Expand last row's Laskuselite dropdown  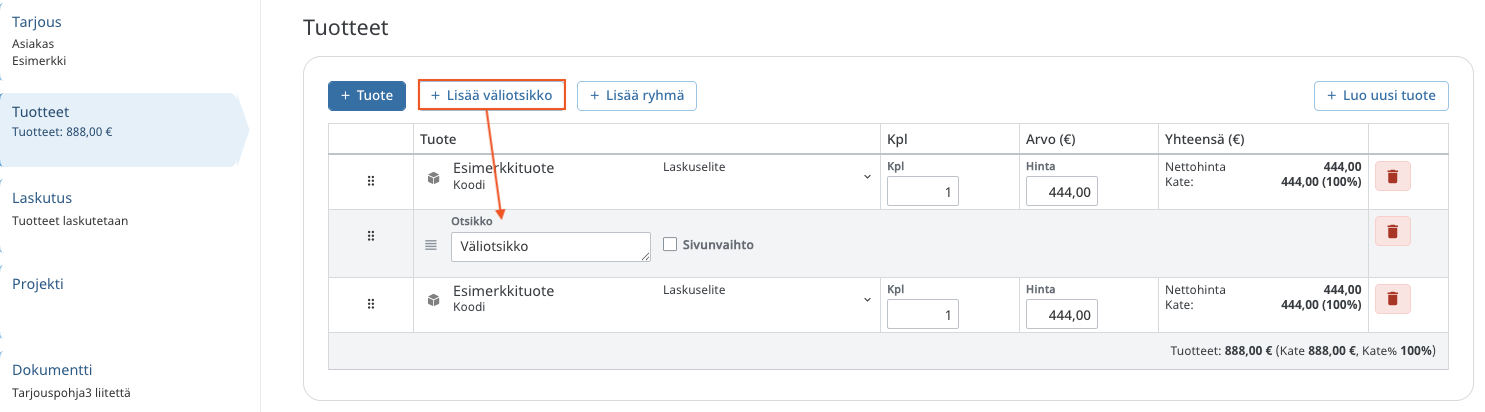pos(866,300)
